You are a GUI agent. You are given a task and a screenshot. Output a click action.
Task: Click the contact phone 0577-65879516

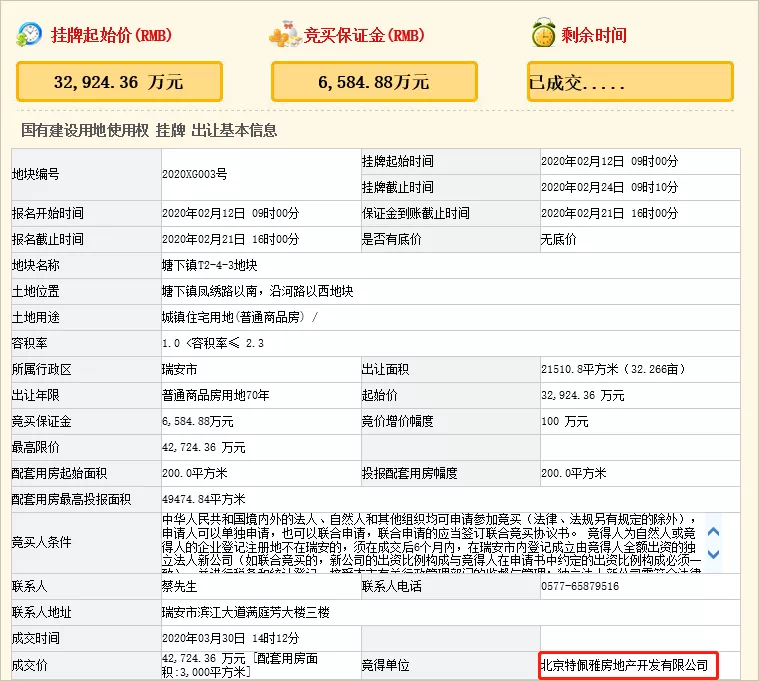tap(582, 586)
